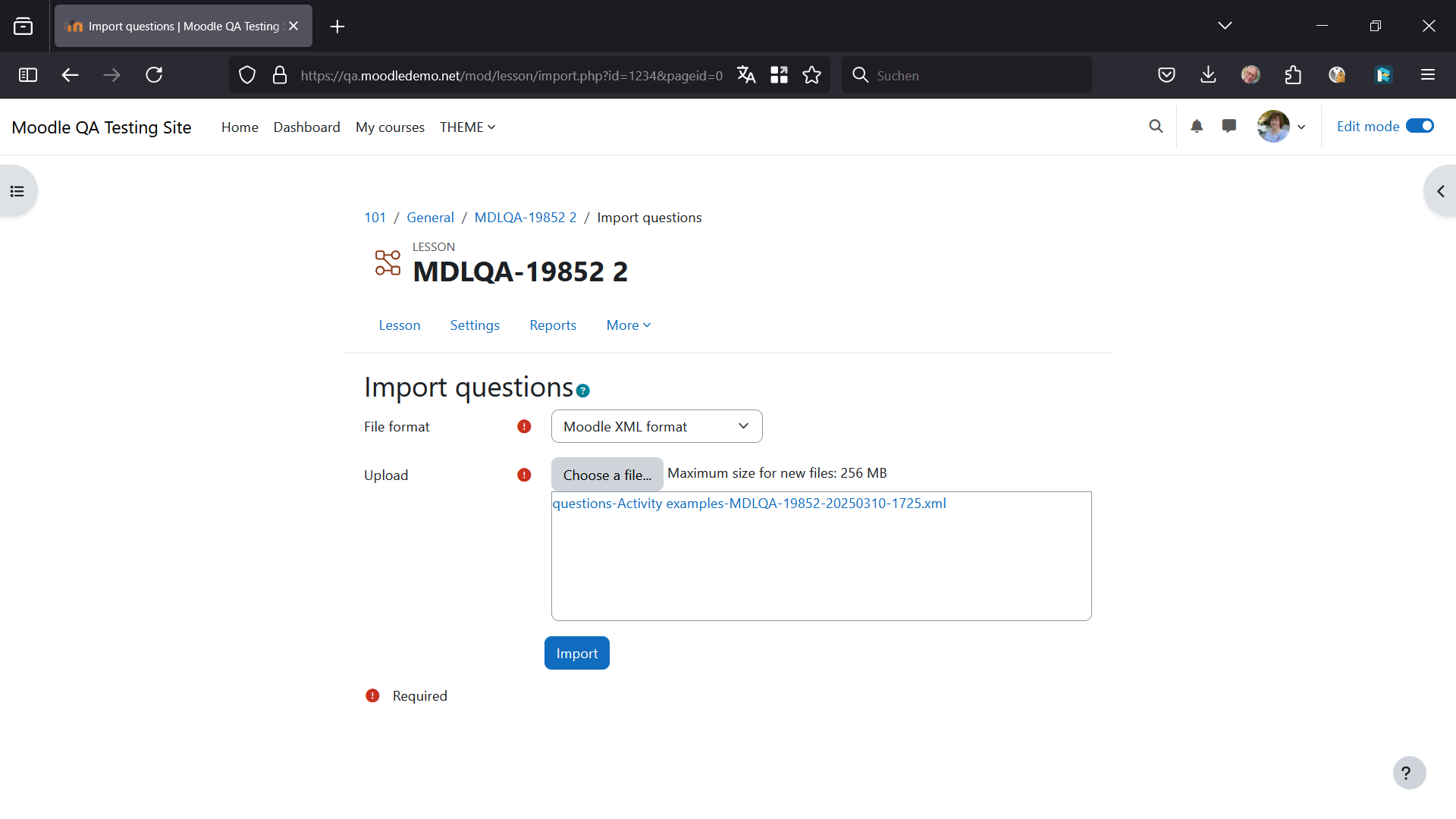The width and height of the screenshot is (1456, 819).
Task: Follow the MDLQA-19852 2 breadcrumb link
Action: click(x=526, y=218)
